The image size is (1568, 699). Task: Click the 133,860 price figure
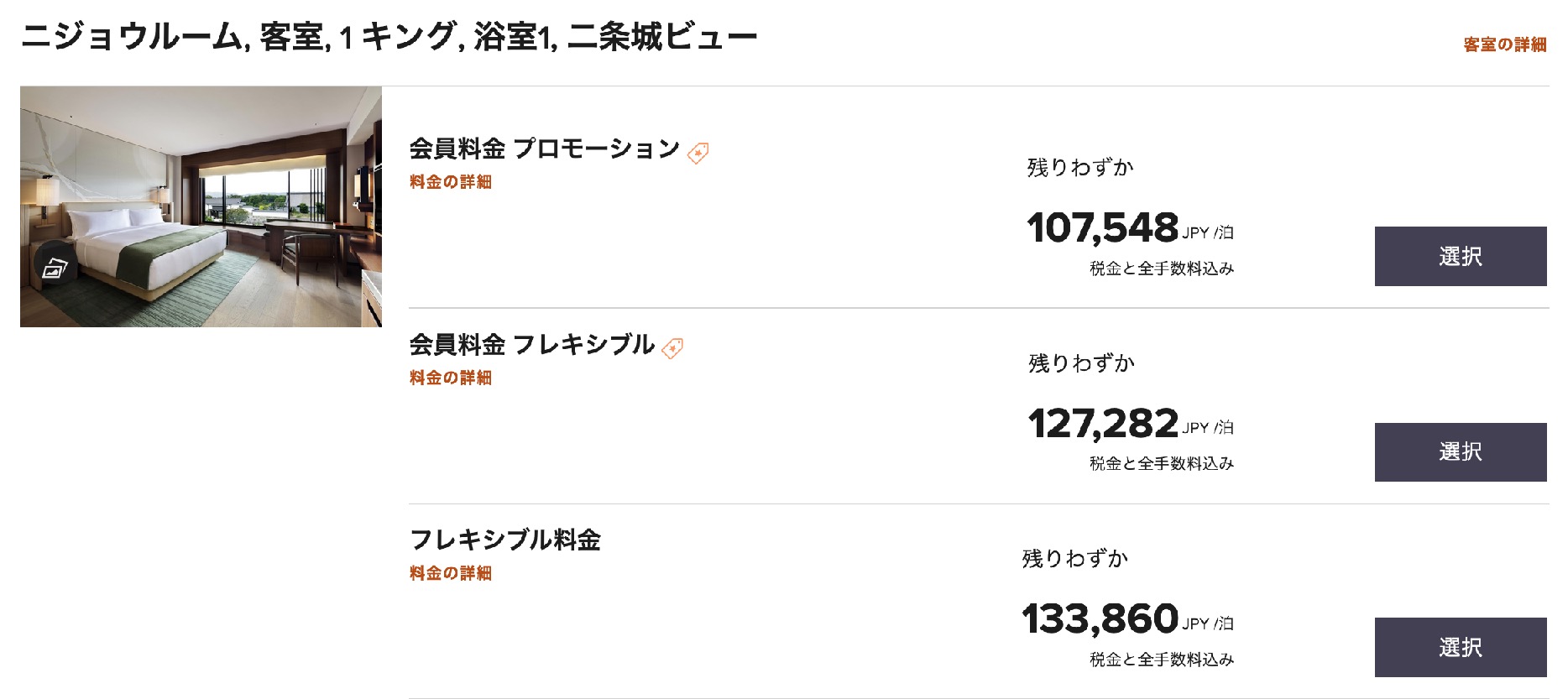1100,619
